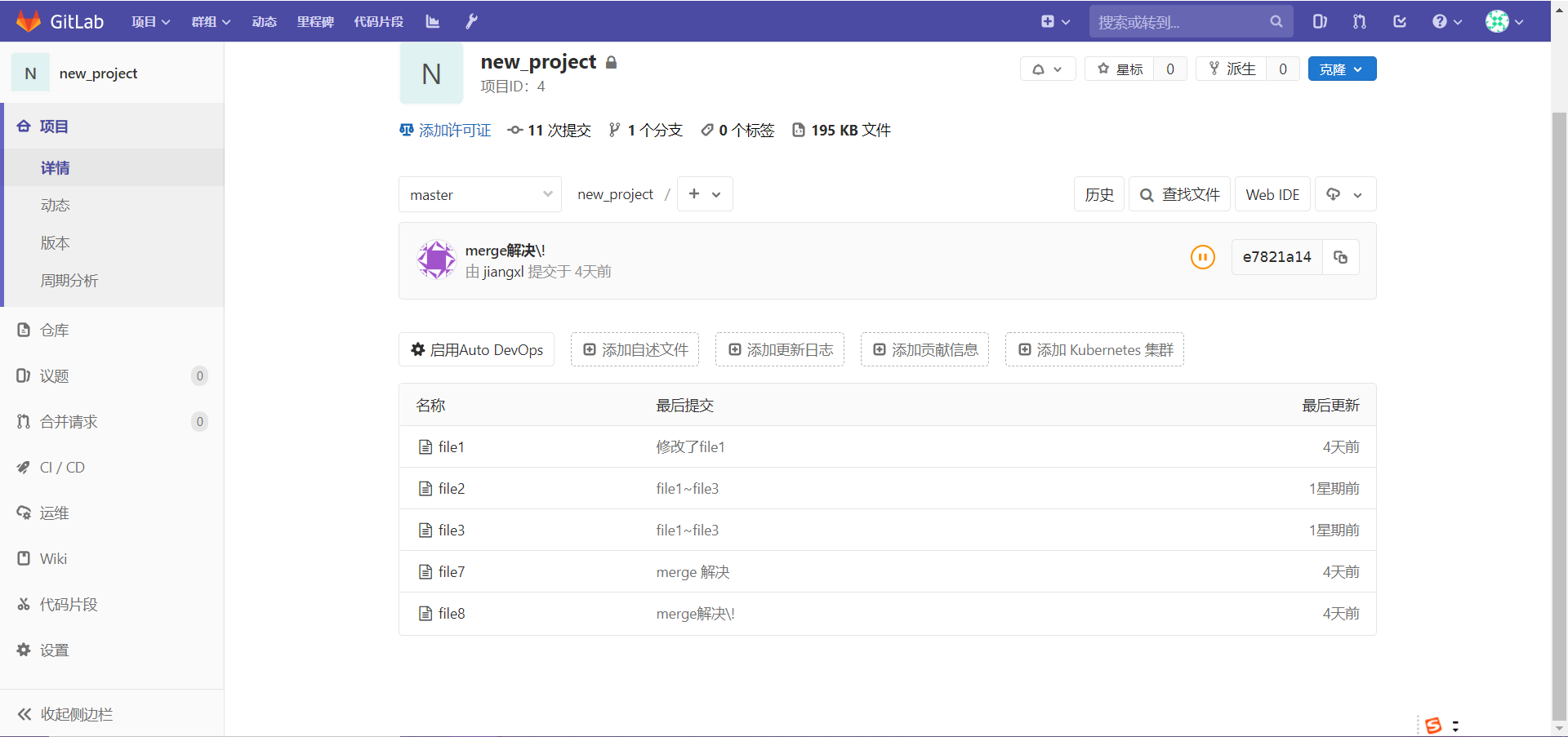The image size is (1568, 737).
Task: Open the 历史 history button
Action: (x=1099, y=194)
